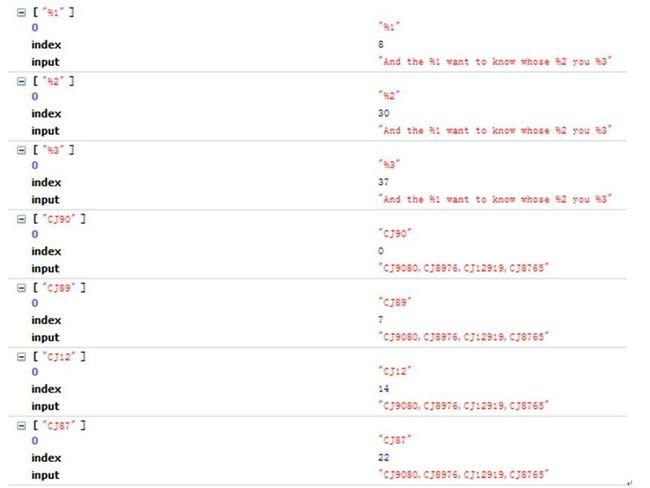650x488 pixels.
Task: Collapse the ["%1"] match entry
Action: point(21,13)
